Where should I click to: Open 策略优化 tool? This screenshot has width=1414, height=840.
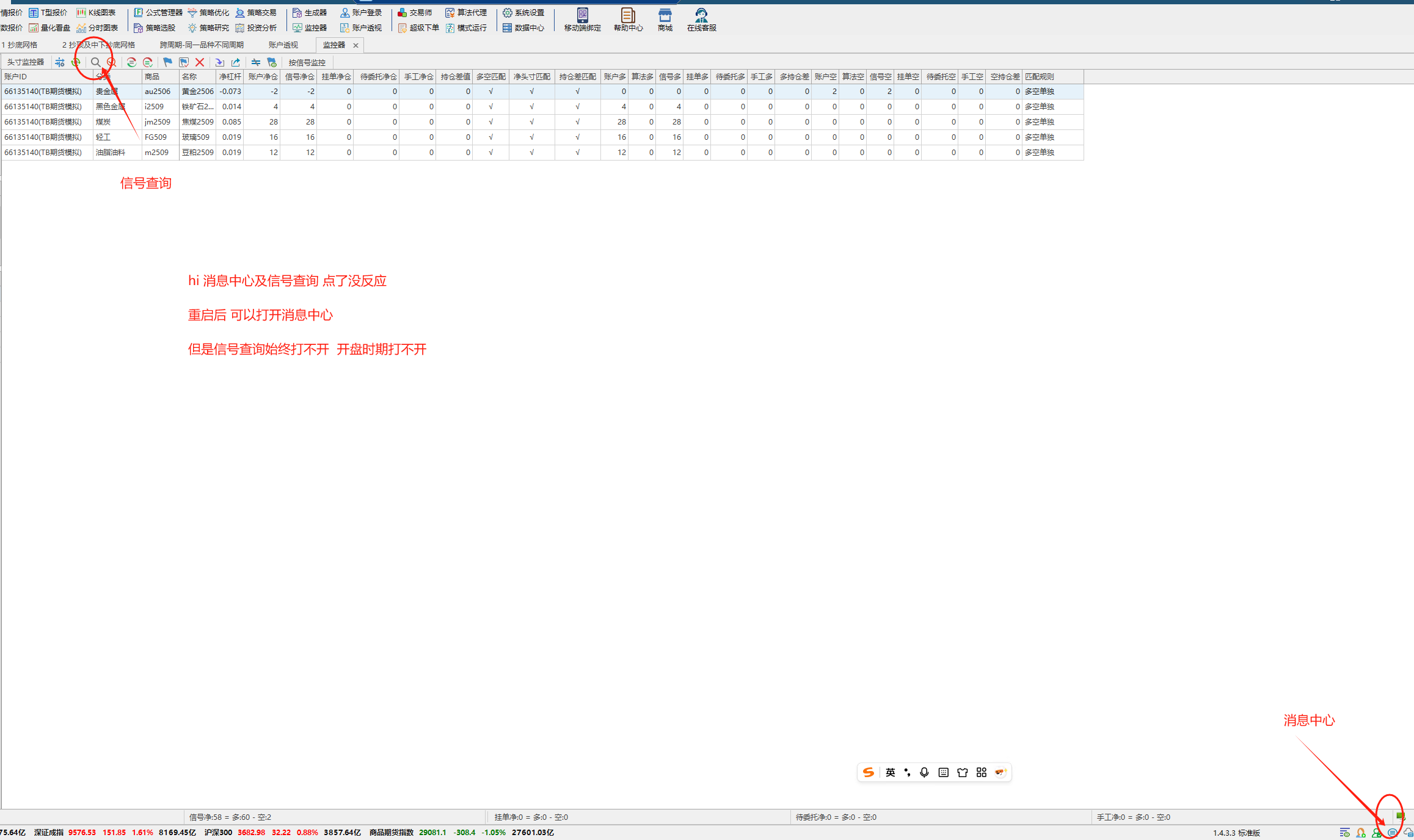coord(208,12)
